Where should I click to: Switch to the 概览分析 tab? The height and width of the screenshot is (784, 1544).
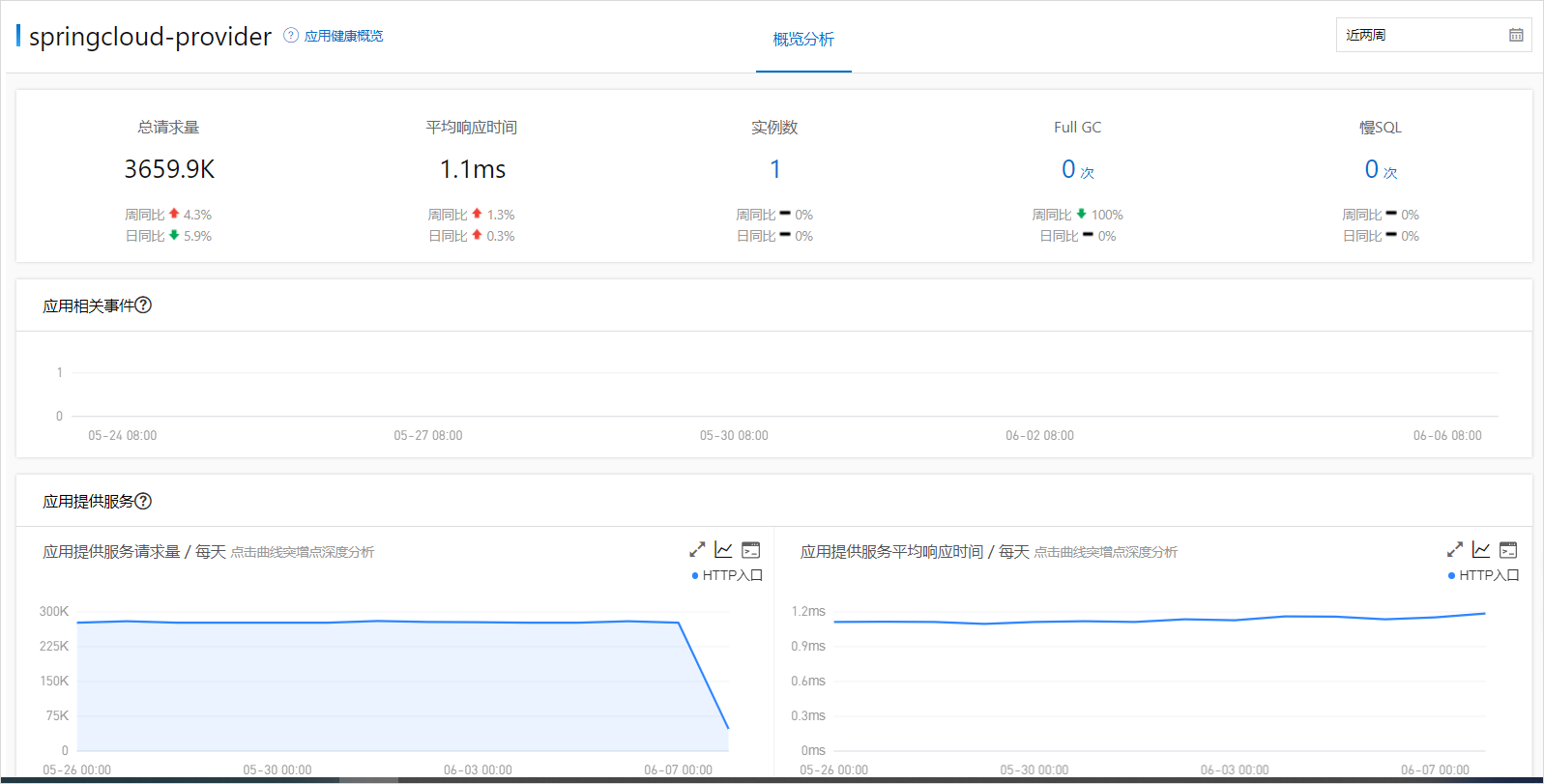(803, 40)
